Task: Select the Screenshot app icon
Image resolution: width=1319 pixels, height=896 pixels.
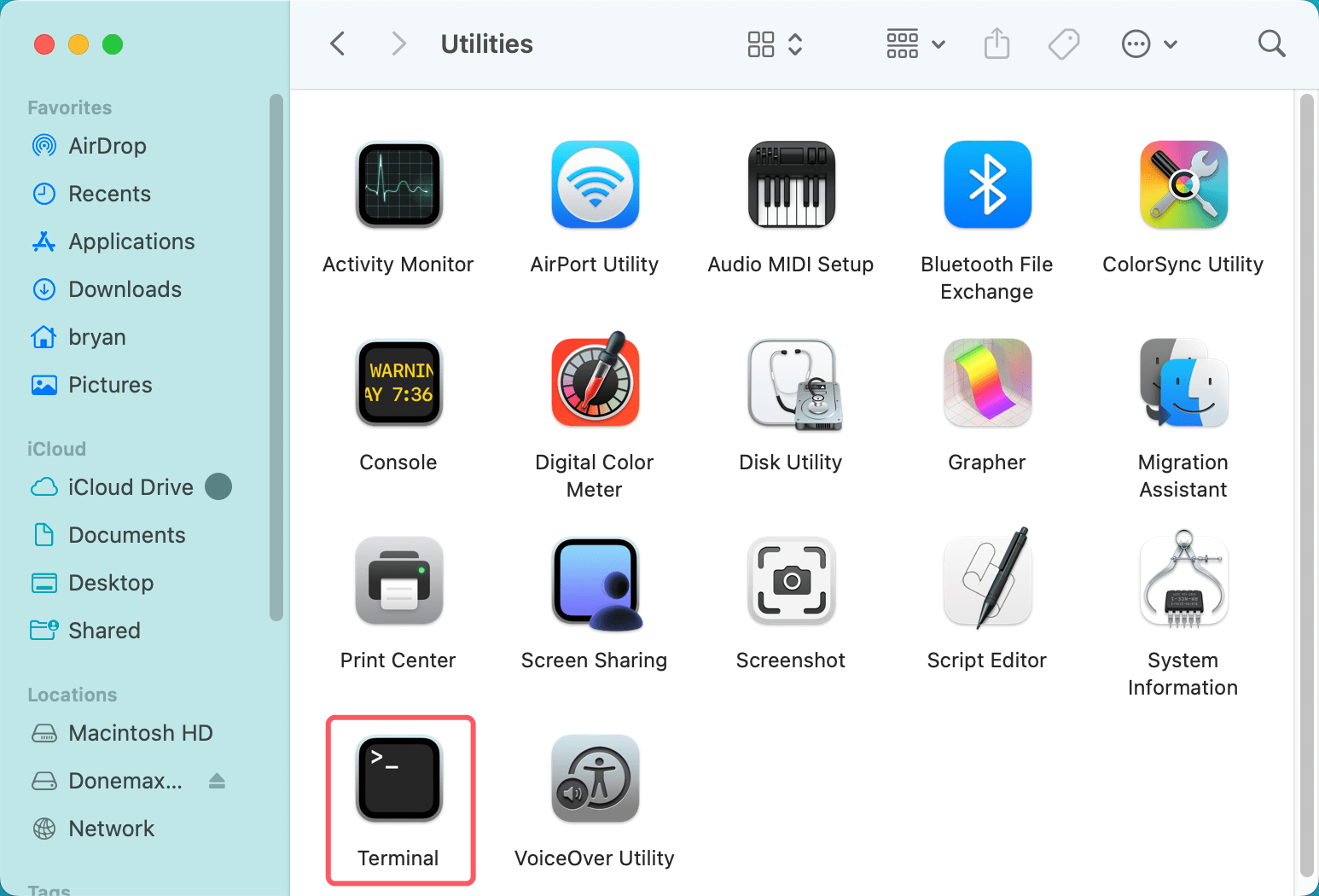Action: [x=792, y=581]
